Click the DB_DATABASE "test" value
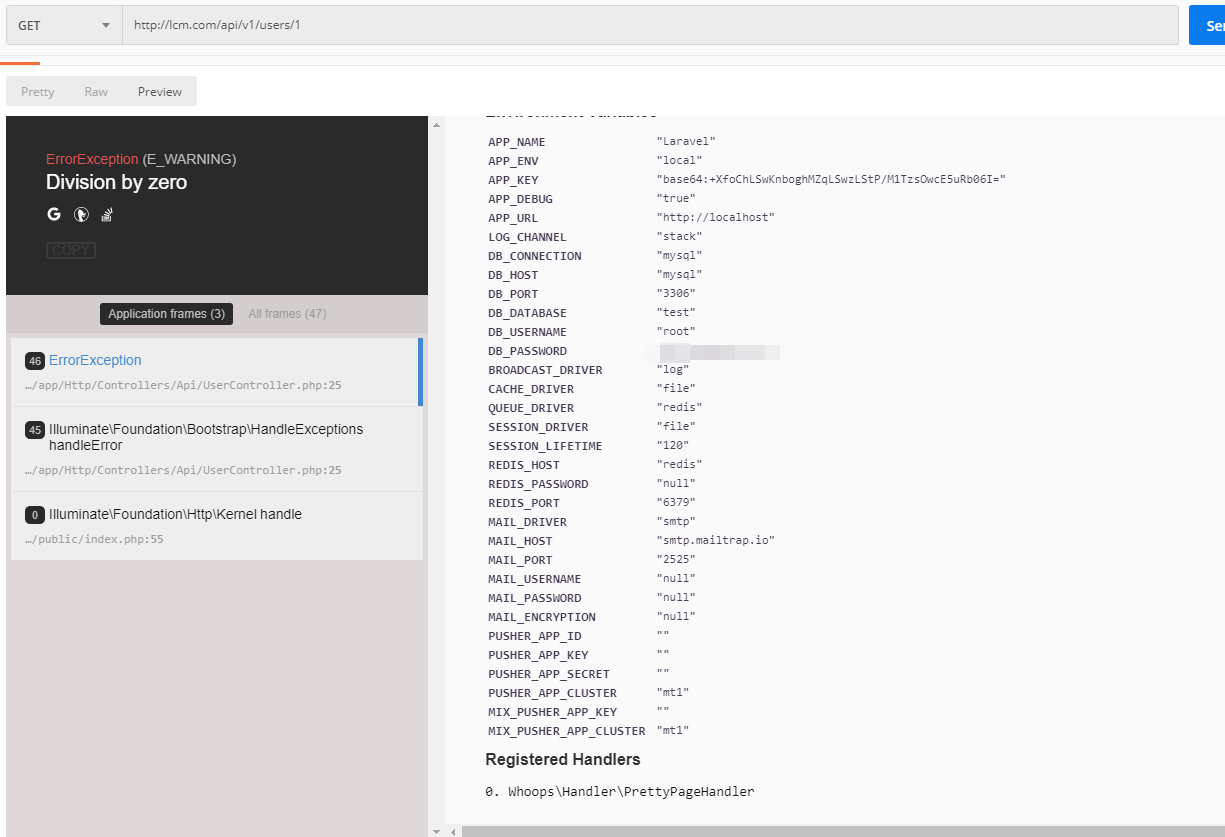 675,313
